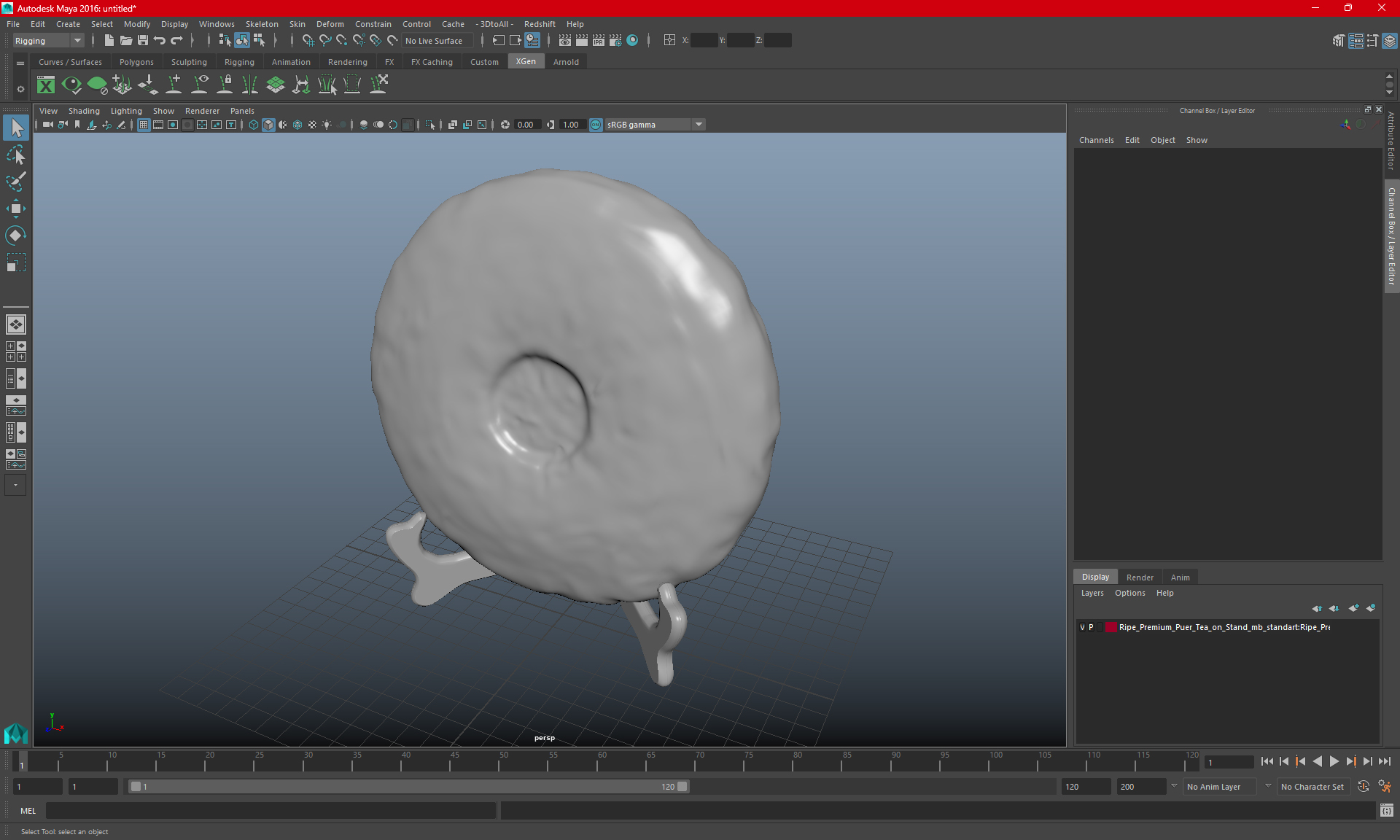The height and width of the screenshot is (840, 1400).
Task: Toggle layer playback P box
Action: 1091,627
